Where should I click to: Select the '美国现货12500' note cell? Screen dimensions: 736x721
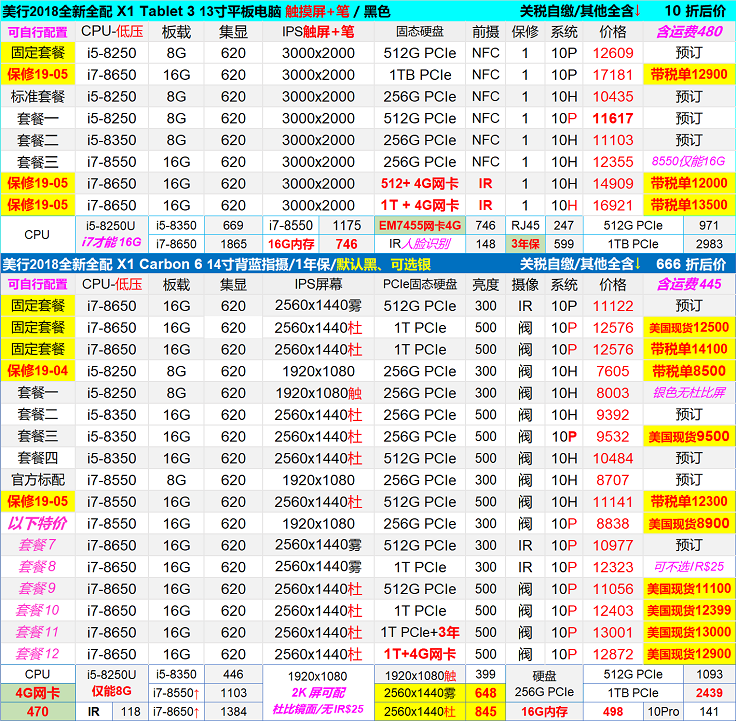(x=689, y=327)
